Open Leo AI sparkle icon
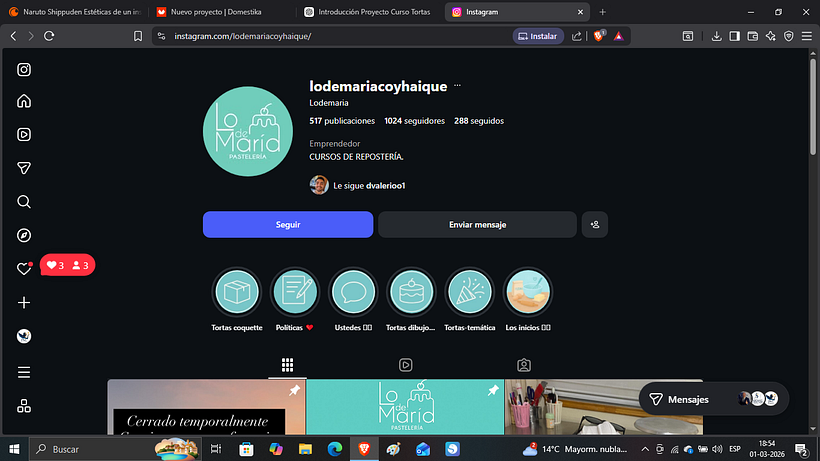Screen dimensions: 820x461 click(x=771, y=36)
